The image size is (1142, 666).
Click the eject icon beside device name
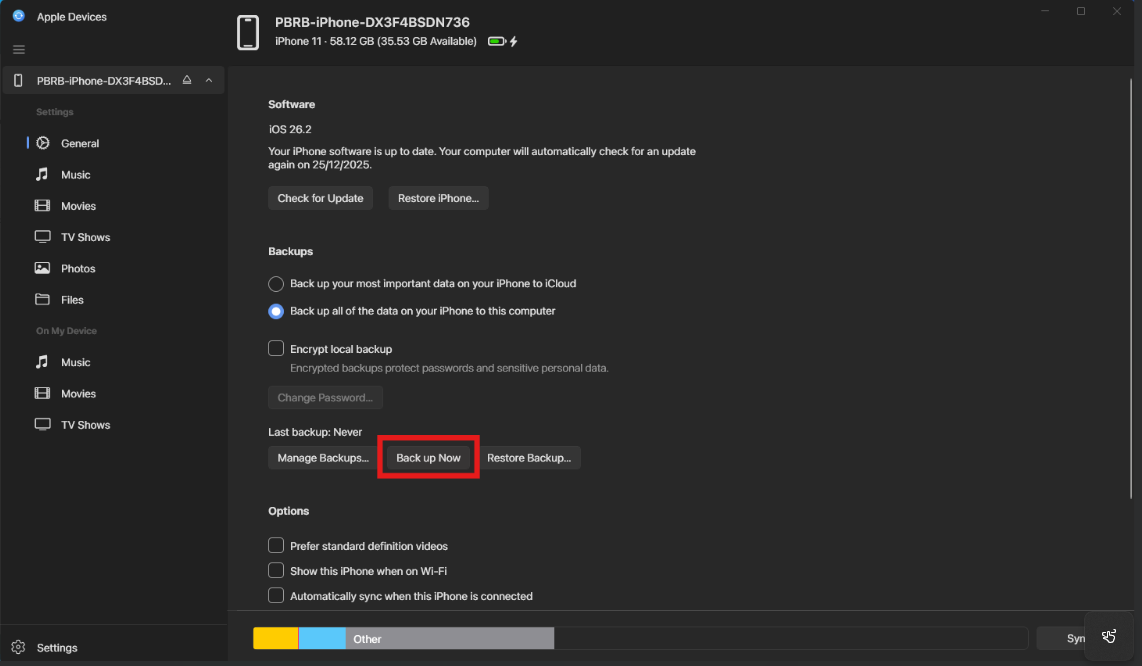(186, 80)
